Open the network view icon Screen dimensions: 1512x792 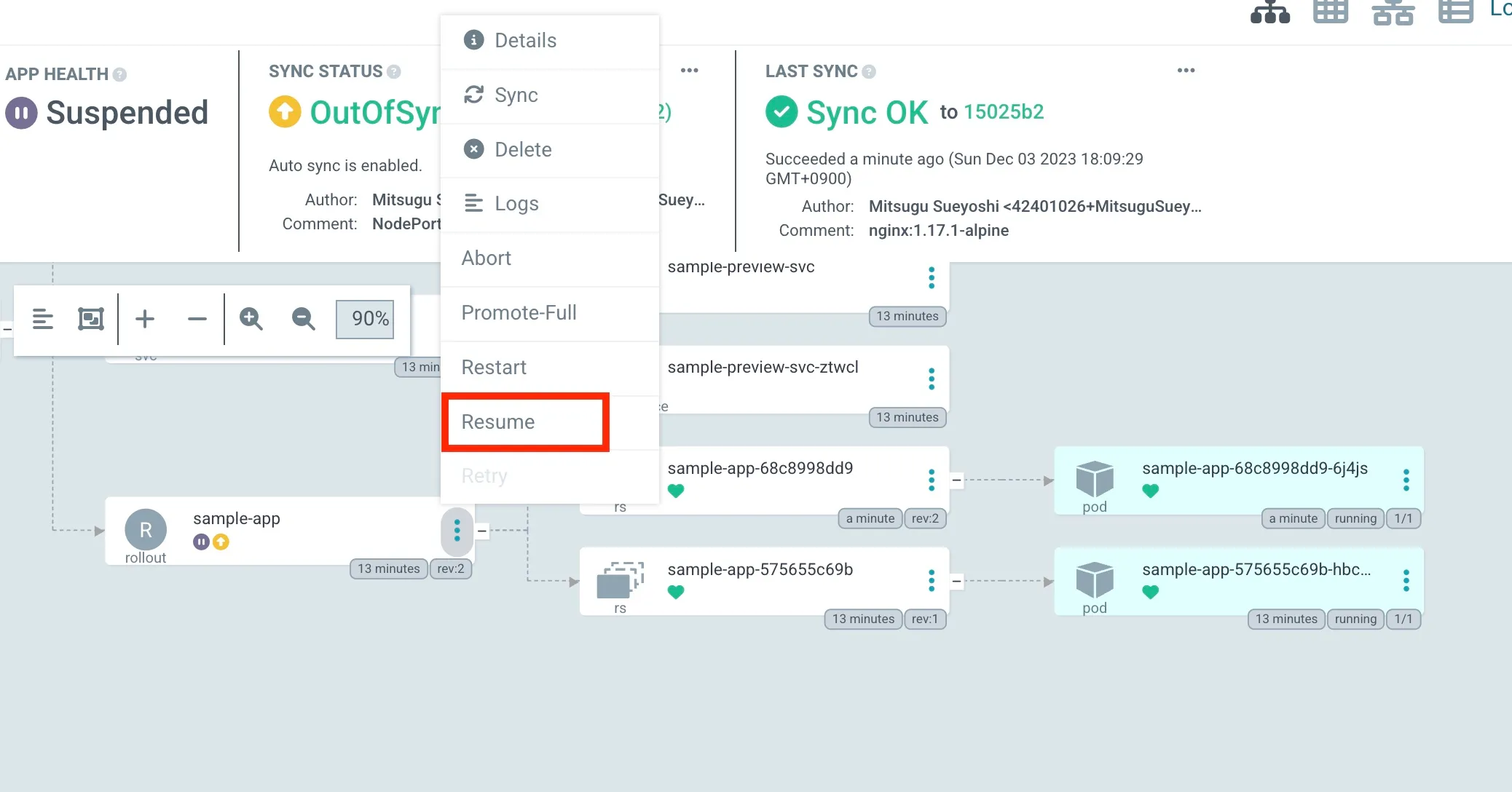[x=1393, y=12]
